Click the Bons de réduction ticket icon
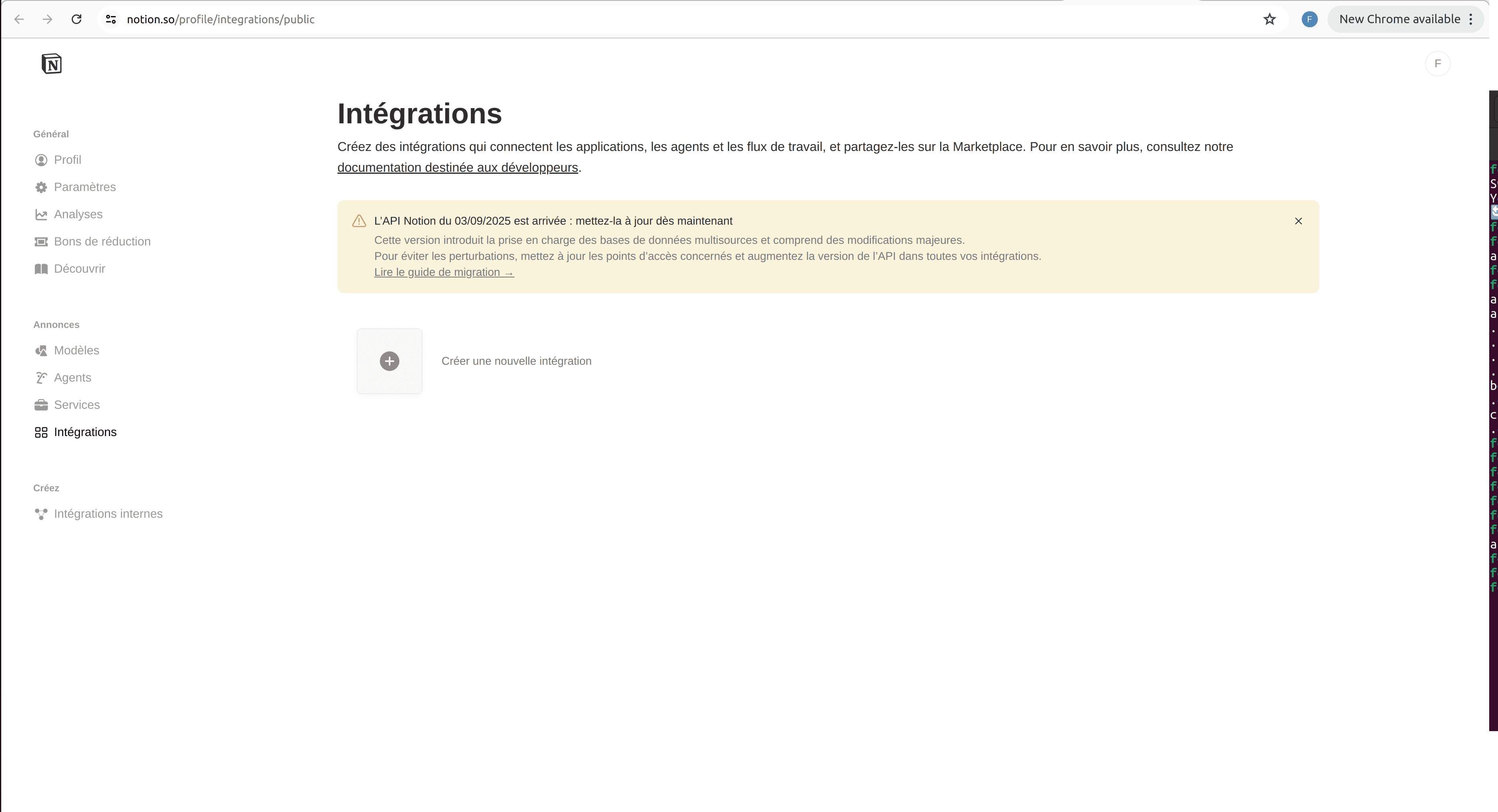The width and height of the screenshot is (1498, 812). coord(41,241)
